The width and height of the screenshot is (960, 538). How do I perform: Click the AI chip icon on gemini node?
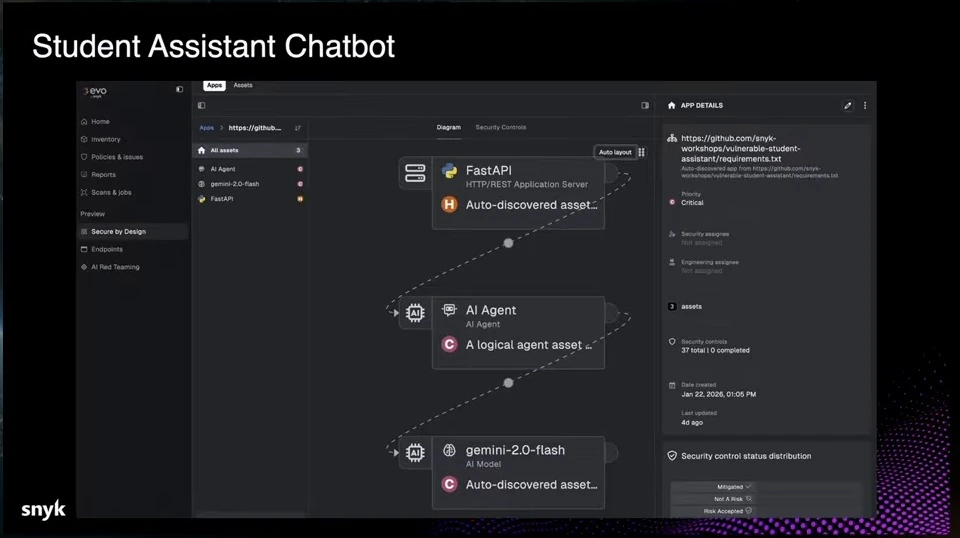tap(415, 453)
